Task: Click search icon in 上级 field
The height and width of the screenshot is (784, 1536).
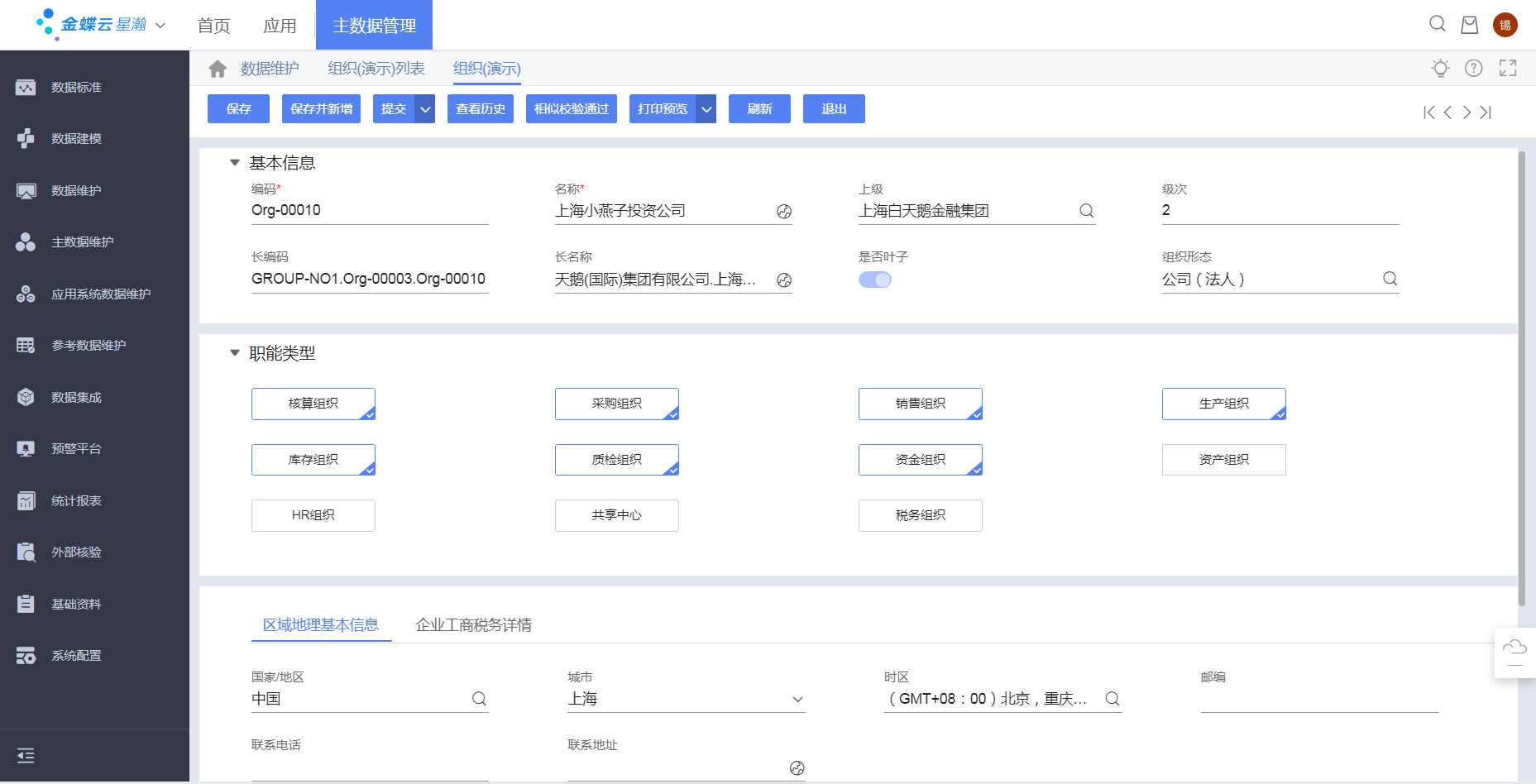Action: [1087, 211]
